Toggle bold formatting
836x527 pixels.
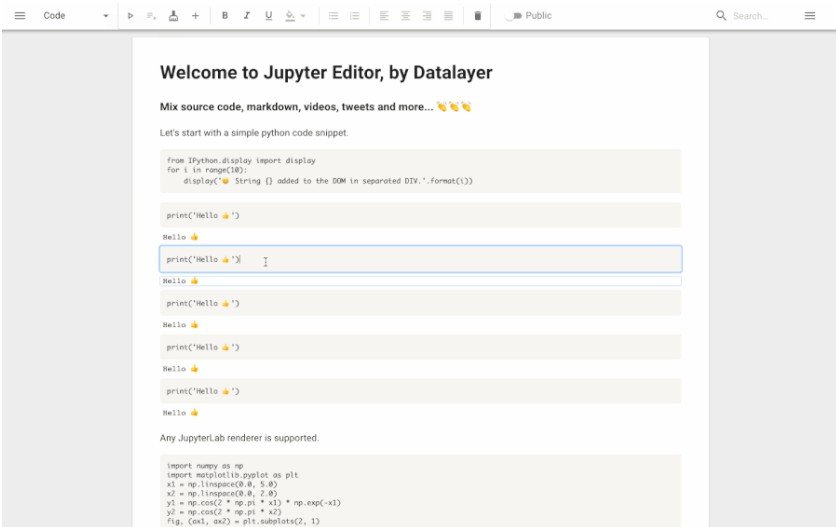tap(225, 15)
